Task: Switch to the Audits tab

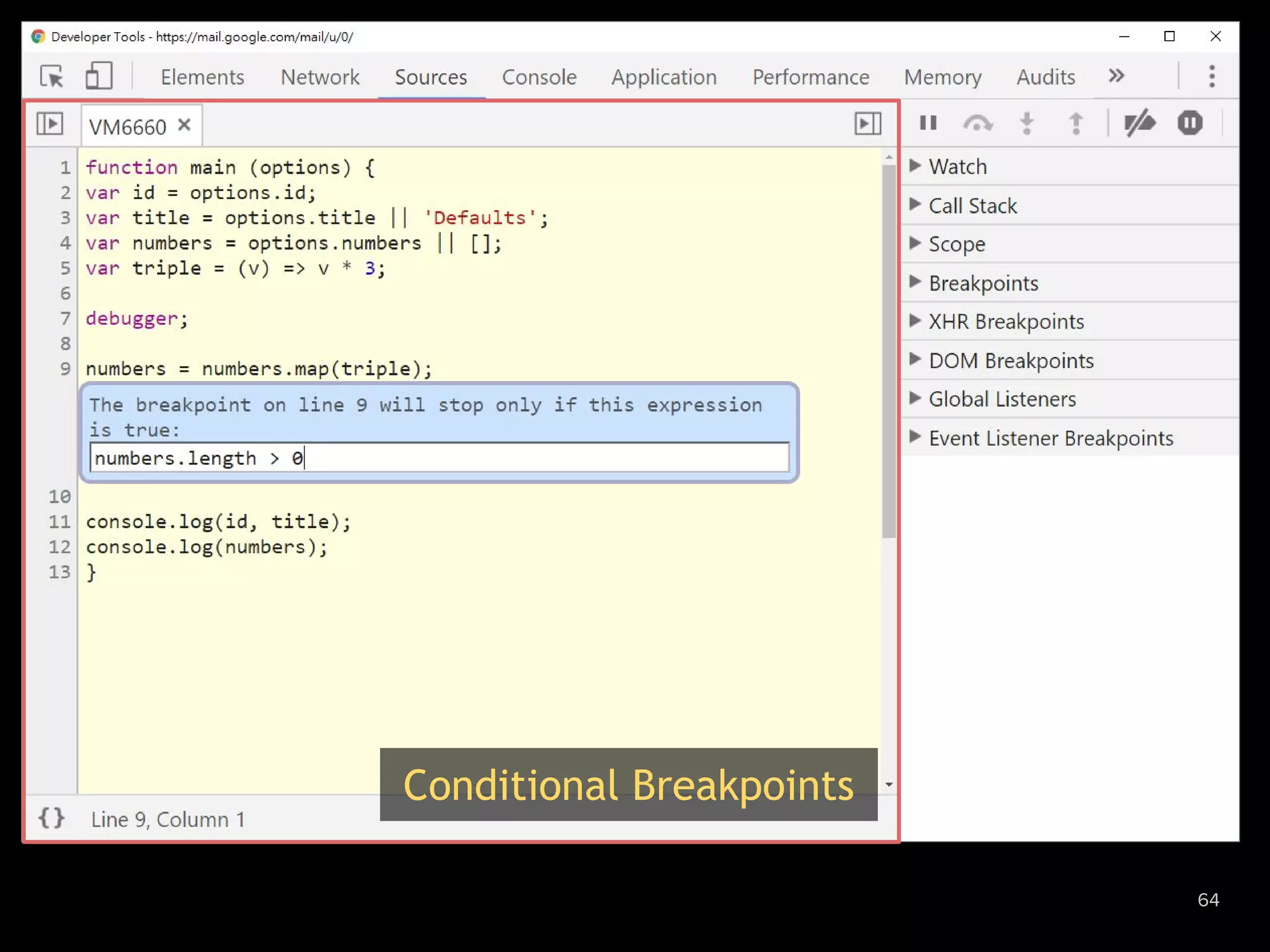Action: 1046,77
